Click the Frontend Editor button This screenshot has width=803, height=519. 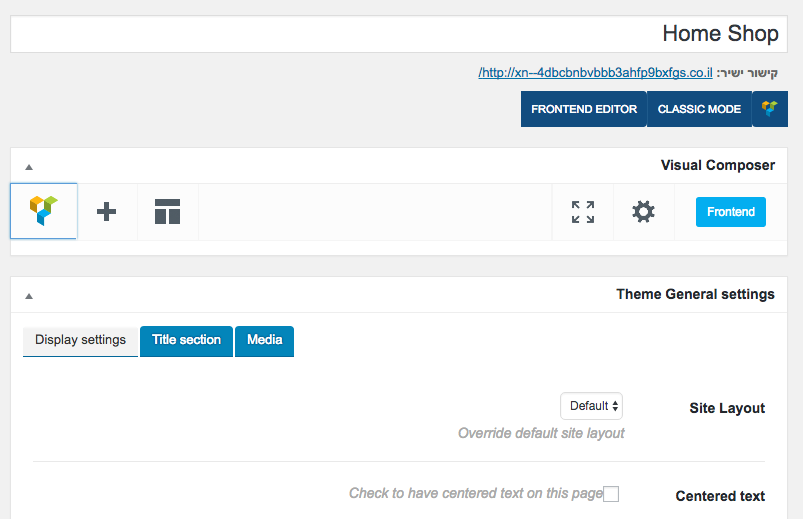(584, 109)
